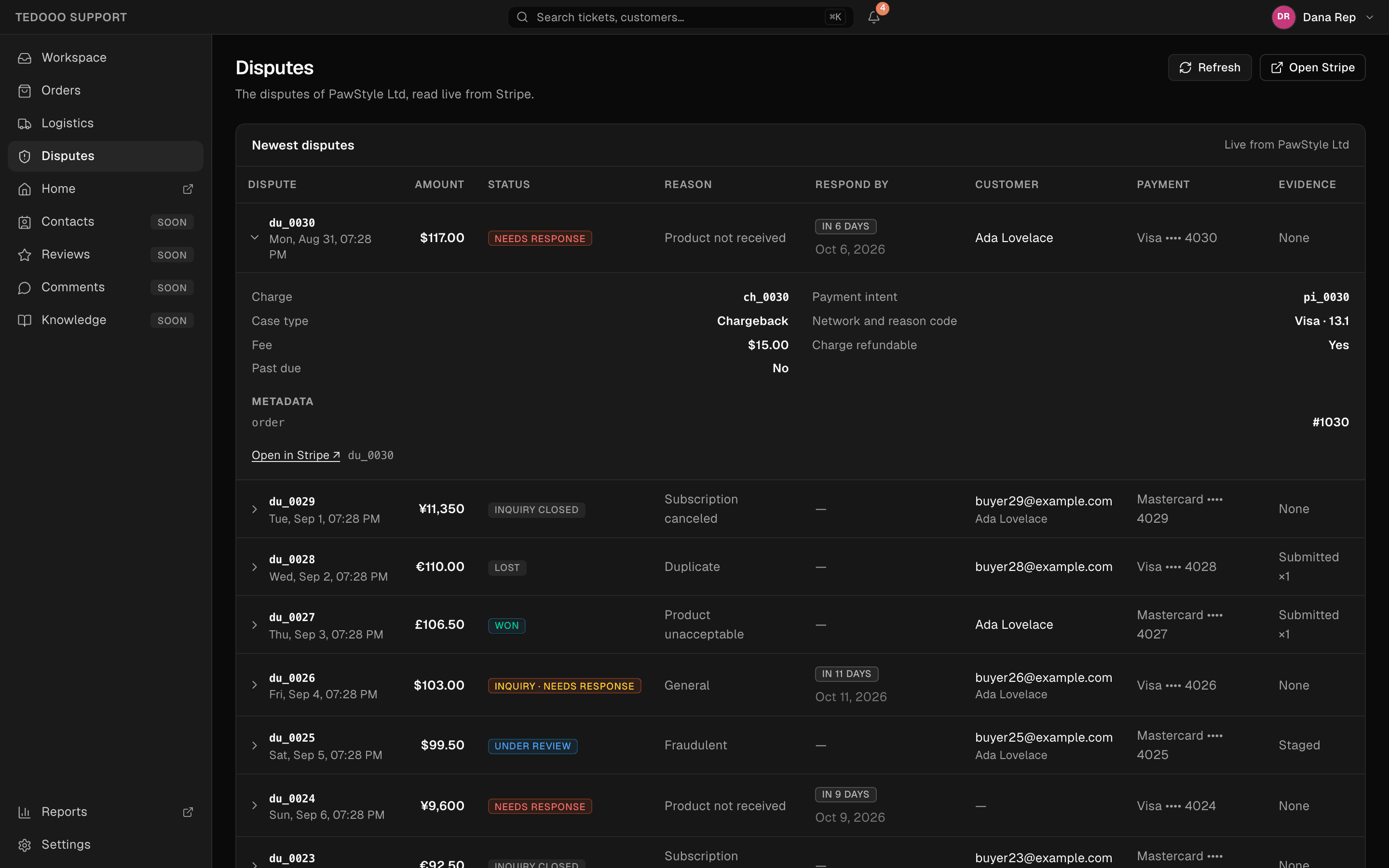Click the DR user avatar
The width and height of the screenshot is (1389, 868).
[x=1283, y=17]
